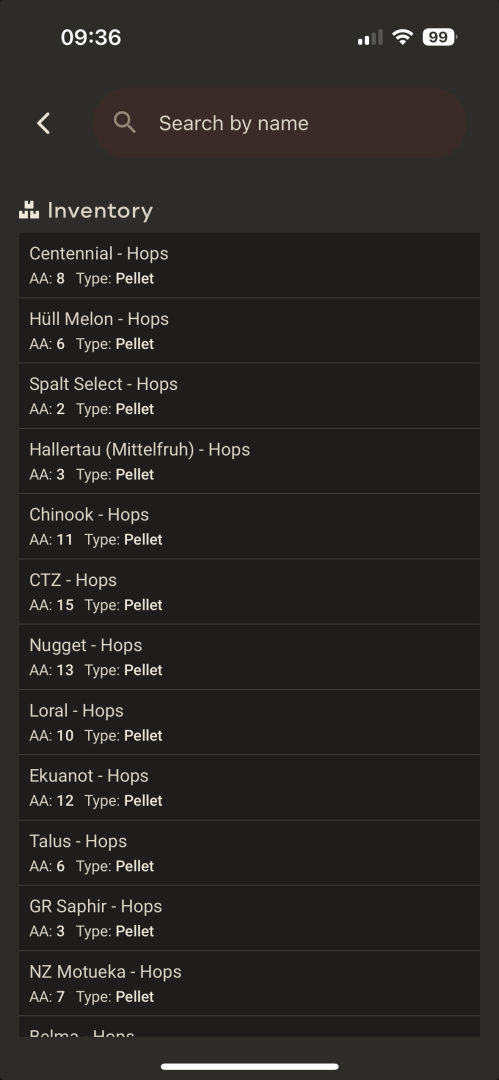Select Hüll Melon - Hops entry
The image size is (499, 1080).
pyautogui.click(x=250, y=331)
